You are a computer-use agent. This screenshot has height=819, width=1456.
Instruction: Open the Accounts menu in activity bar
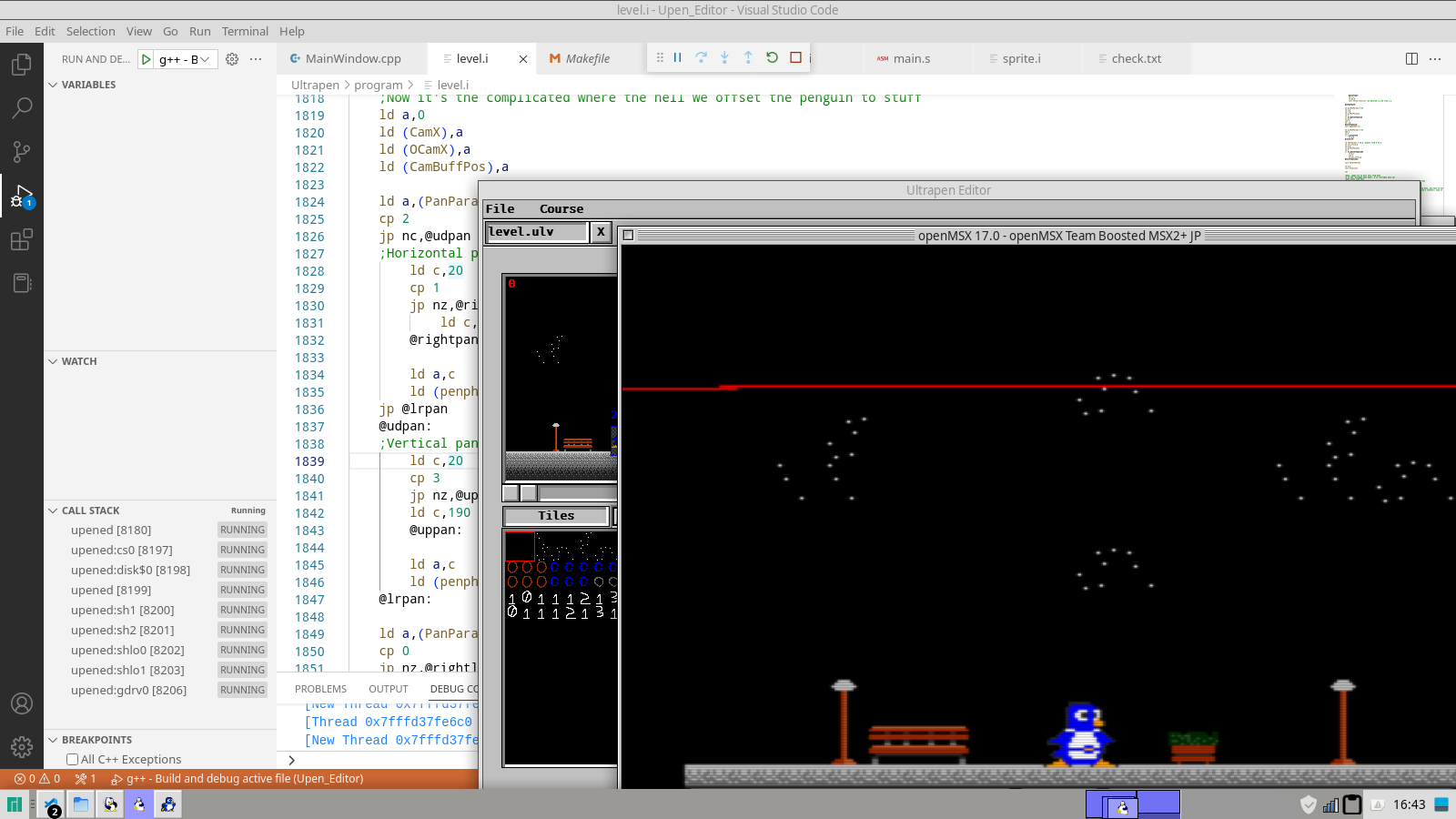[22, 703]
